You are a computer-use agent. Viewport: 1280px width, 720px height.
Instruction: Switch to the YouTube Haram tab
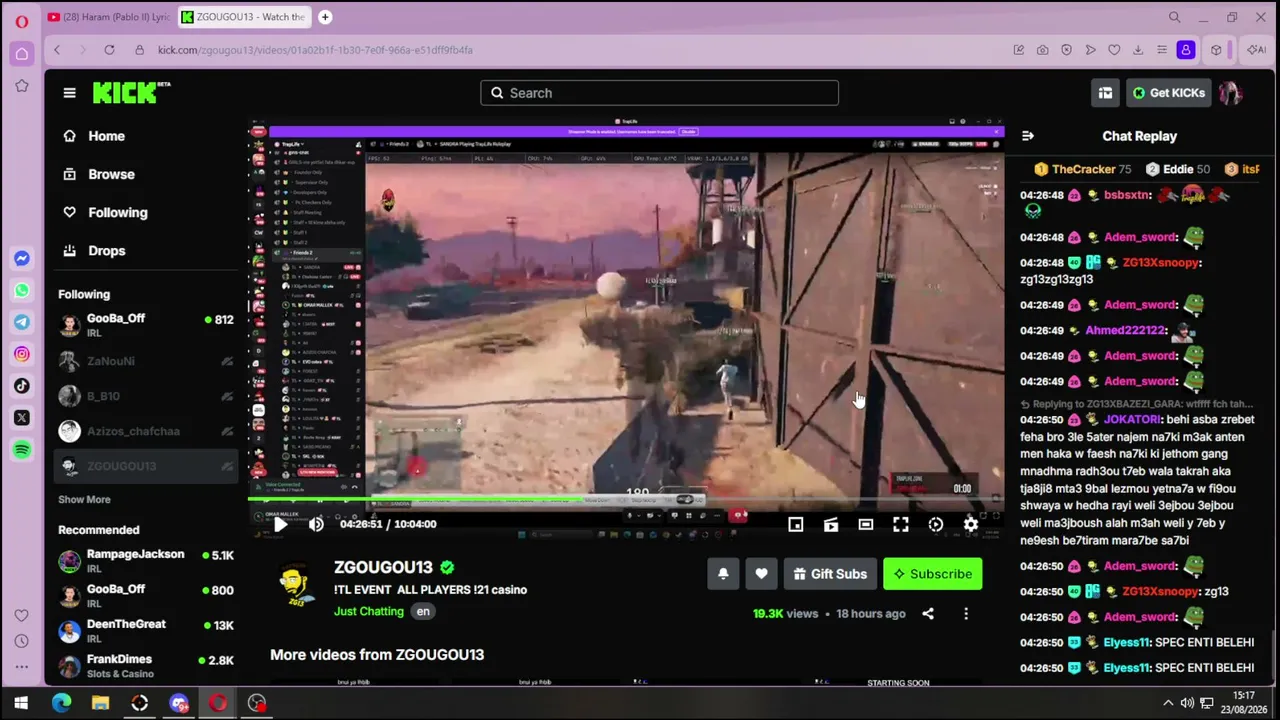(108, 17)
